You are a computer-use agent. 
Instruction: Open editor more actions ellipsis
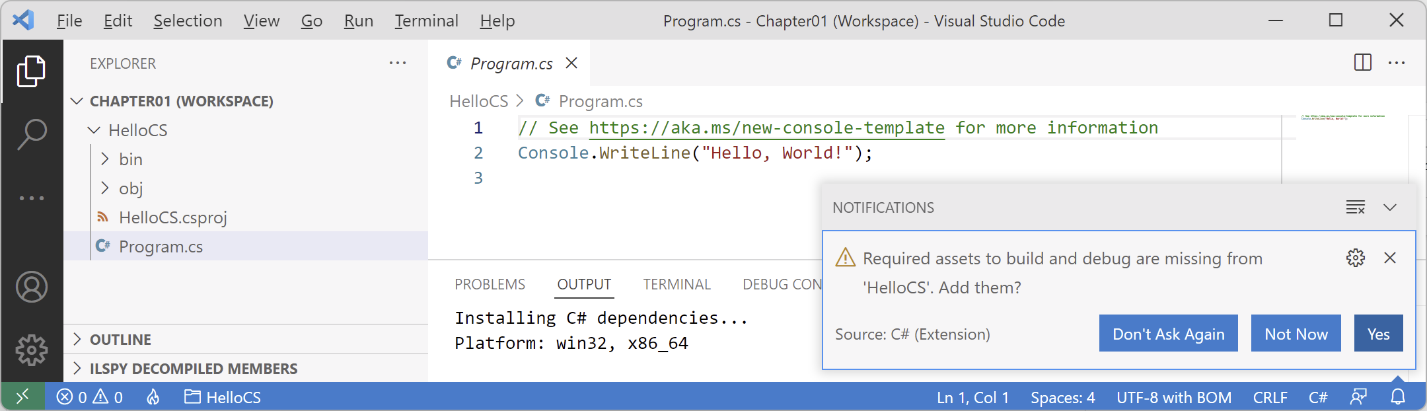point(1398,62)
